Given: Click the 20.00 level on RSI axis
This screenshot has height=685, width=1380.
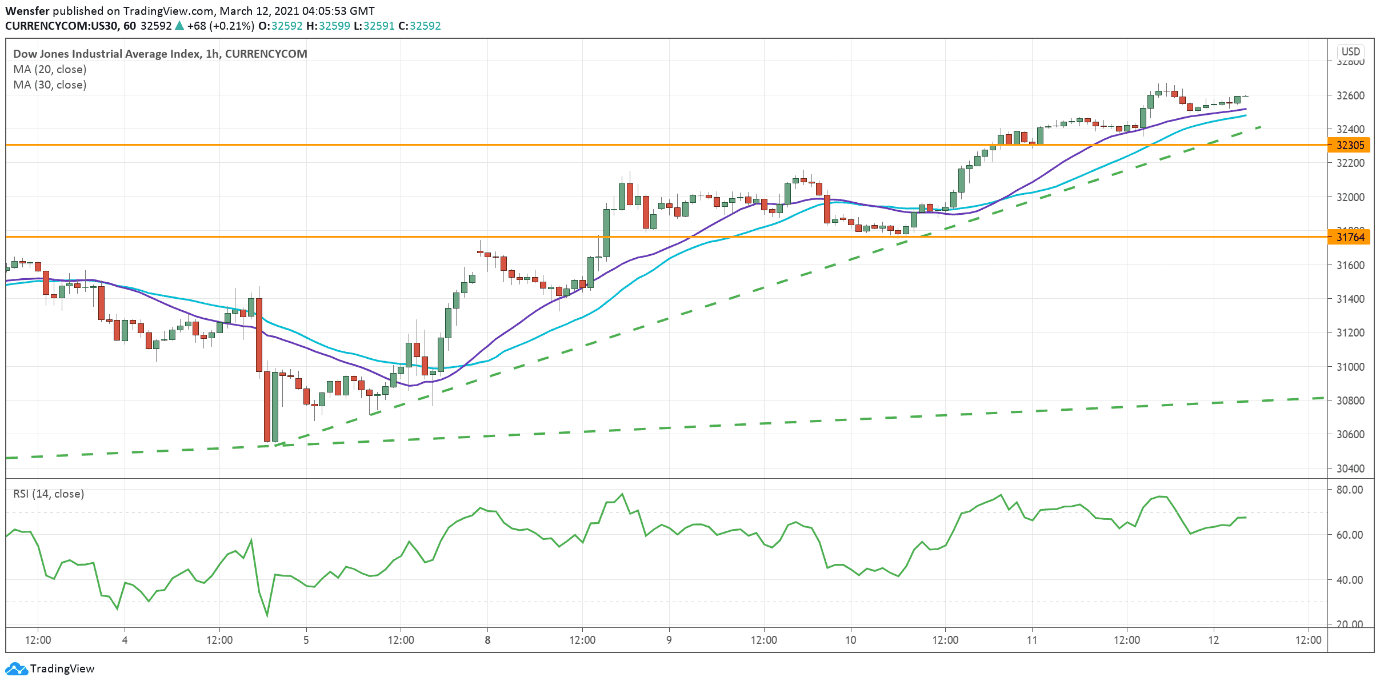Looking at the screenshot, I should tap(1350, 625).
